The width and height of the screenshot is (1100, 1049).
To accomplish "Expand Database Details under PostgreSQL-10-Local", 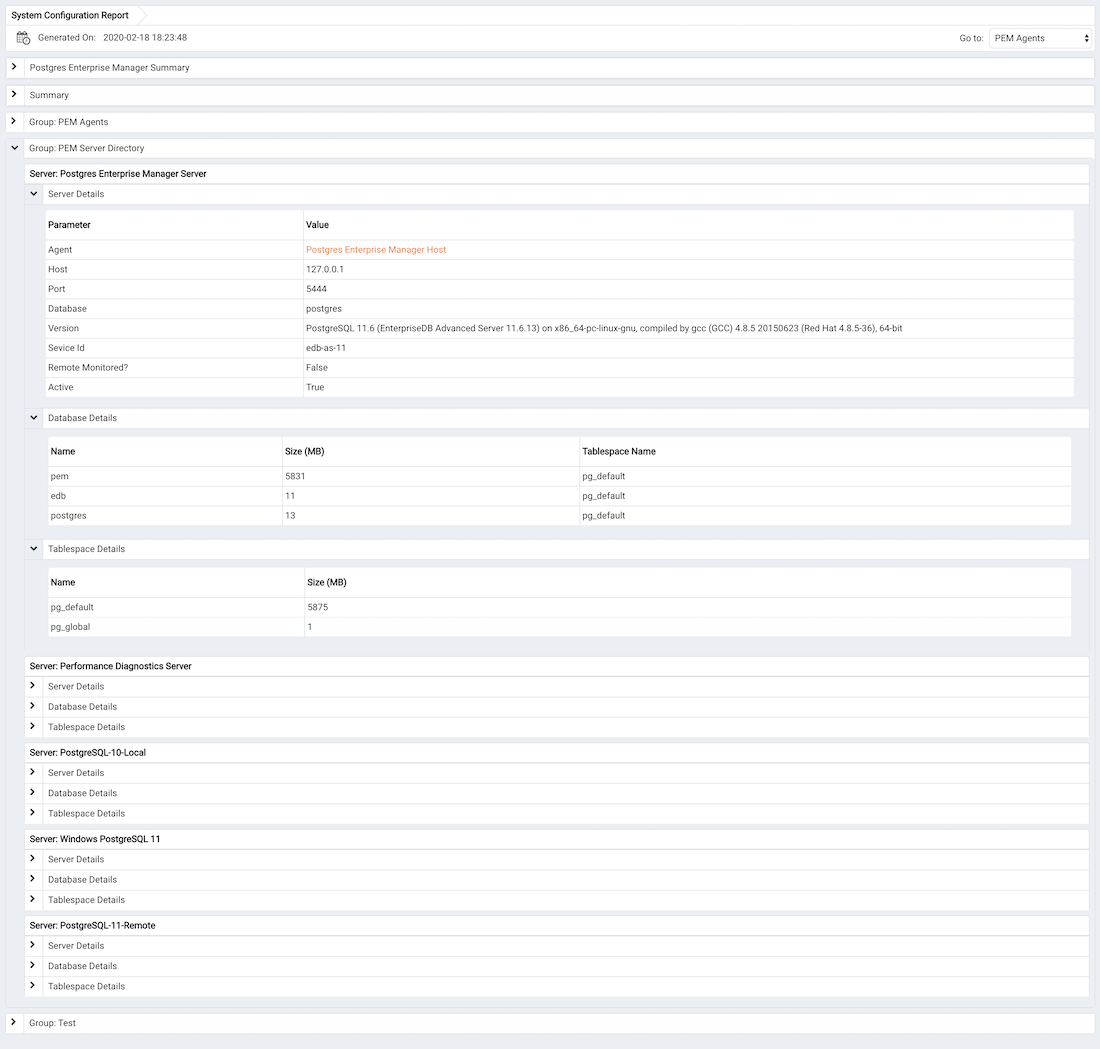I will point(32,792).
